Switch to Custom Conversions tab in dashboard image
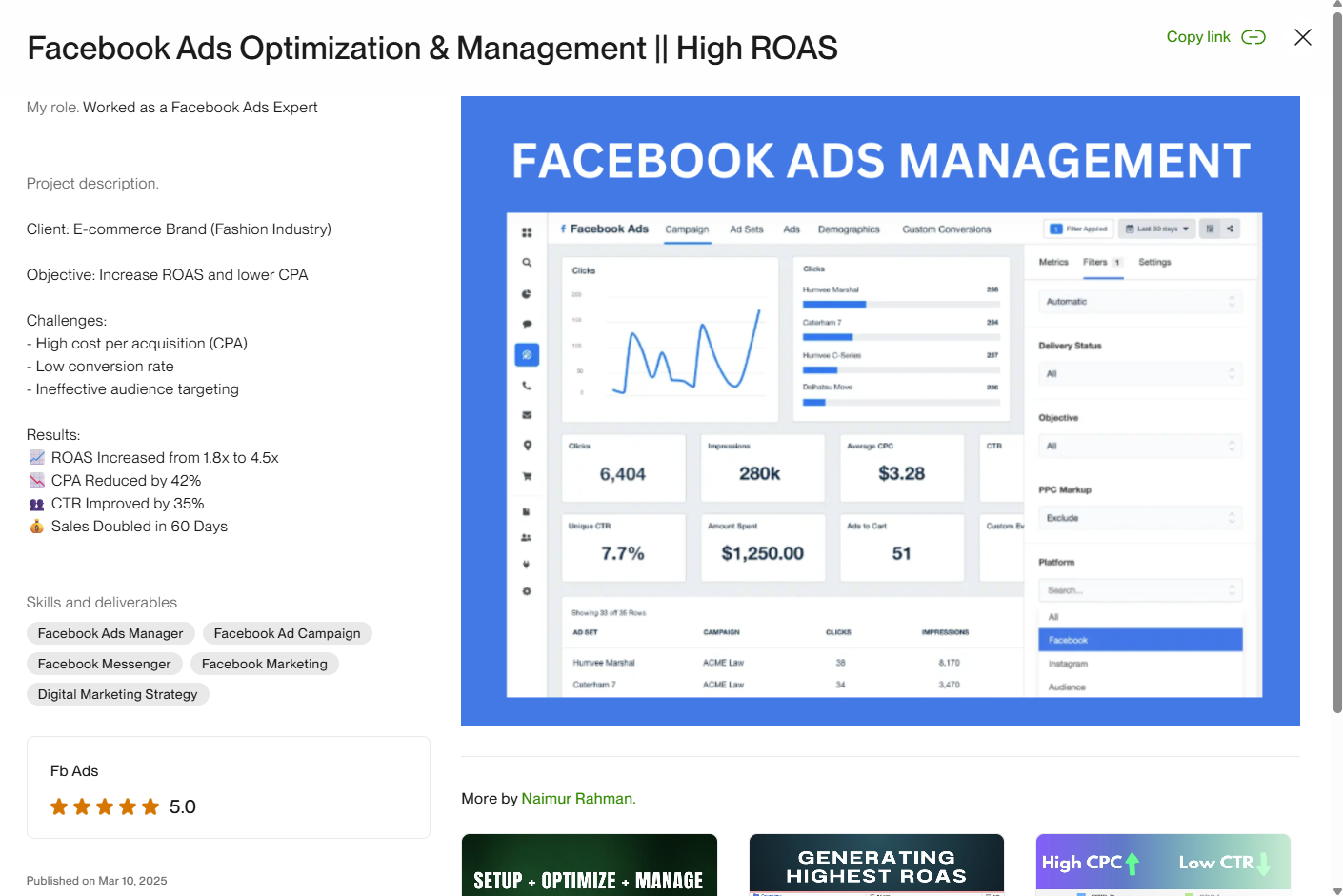This screenshot has height=896, width=1343. 947,229
